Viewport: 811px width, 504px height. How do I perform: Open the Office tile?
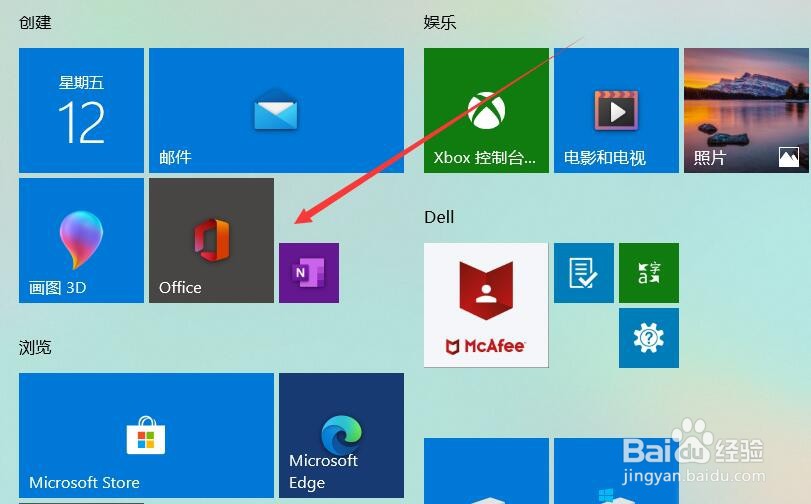coord(212,241)
